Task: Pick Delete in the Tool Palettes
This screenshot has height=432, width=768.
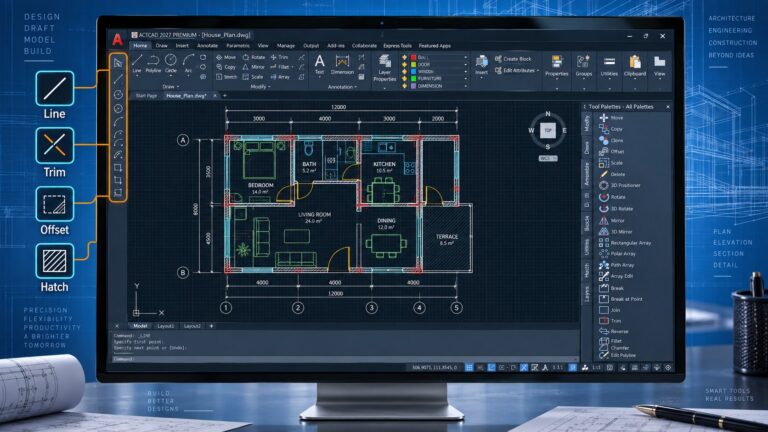Action: point(612,174)
